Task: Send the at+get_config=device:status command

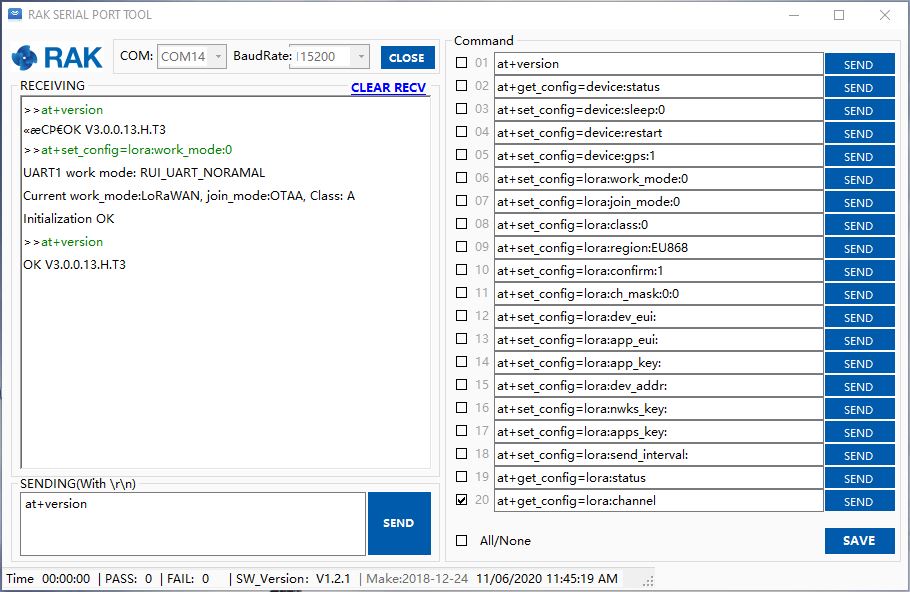Action: click(x=858, y=87)
